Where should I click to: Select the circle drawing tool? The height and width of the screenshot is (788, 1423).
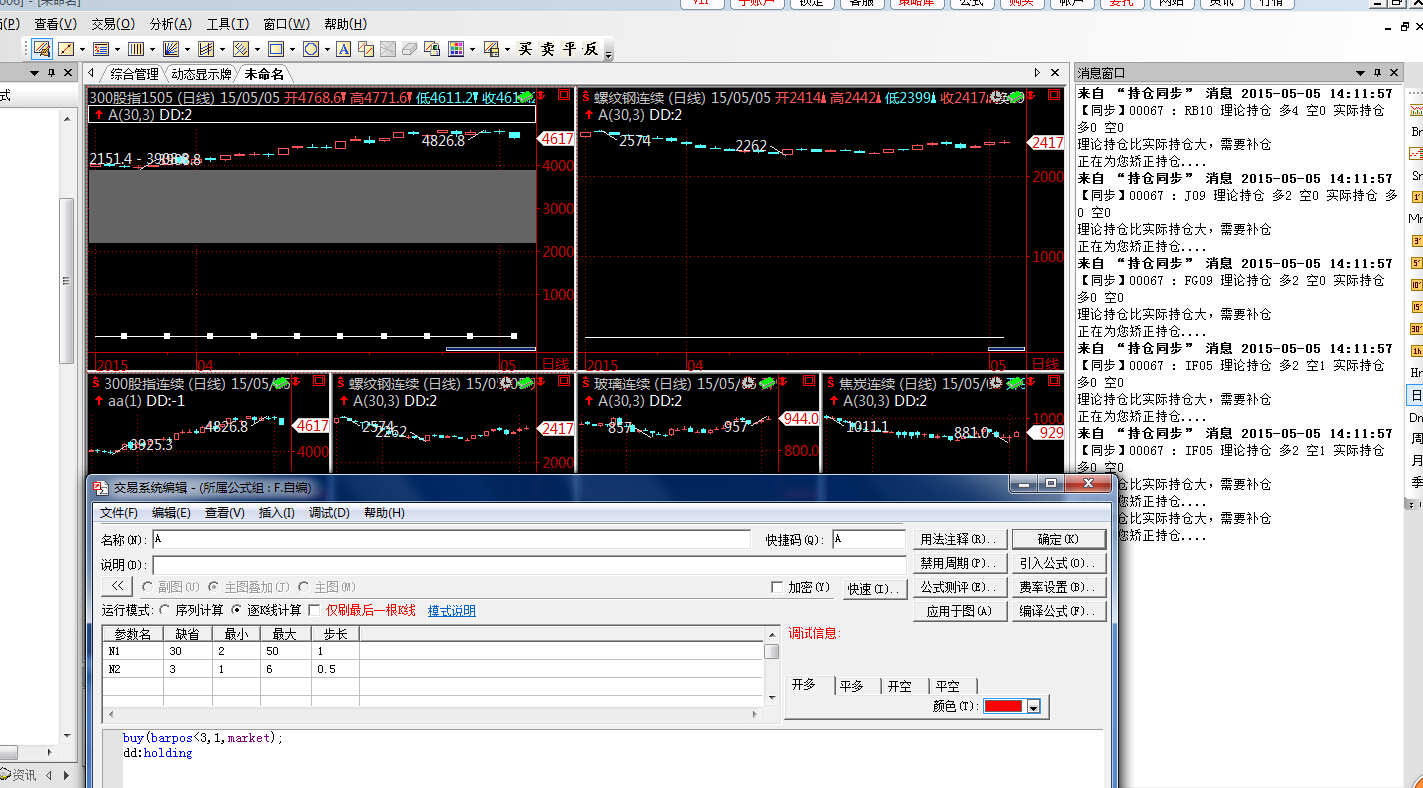[311, 49]
